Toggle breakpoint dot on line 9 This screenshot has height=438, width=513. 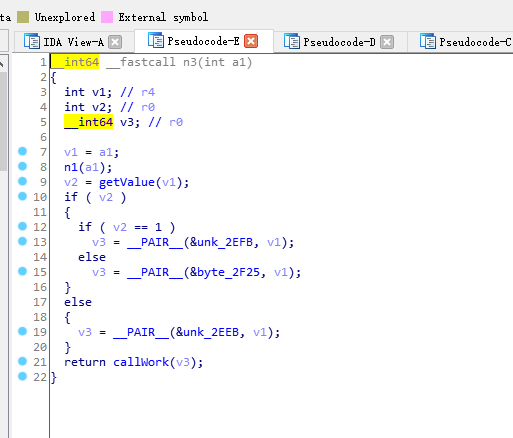tap(22, 181)
